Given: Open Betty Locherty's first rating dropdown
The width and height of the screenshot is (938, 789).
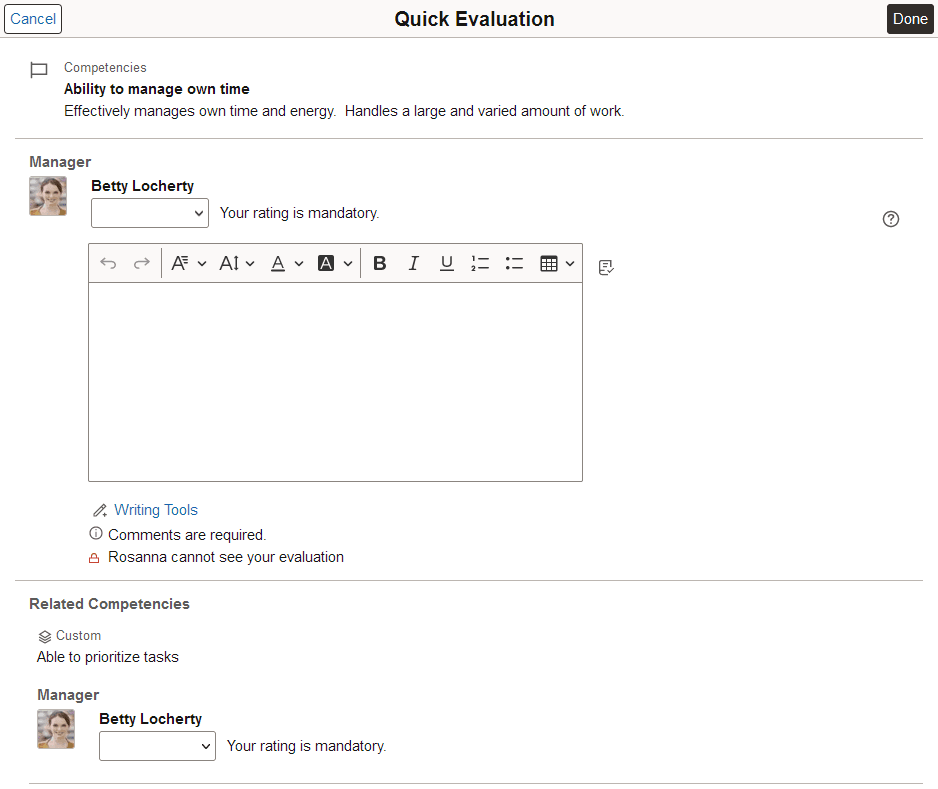Looking at the screenshot, I should pyautogui.click(x=149, y=212).
